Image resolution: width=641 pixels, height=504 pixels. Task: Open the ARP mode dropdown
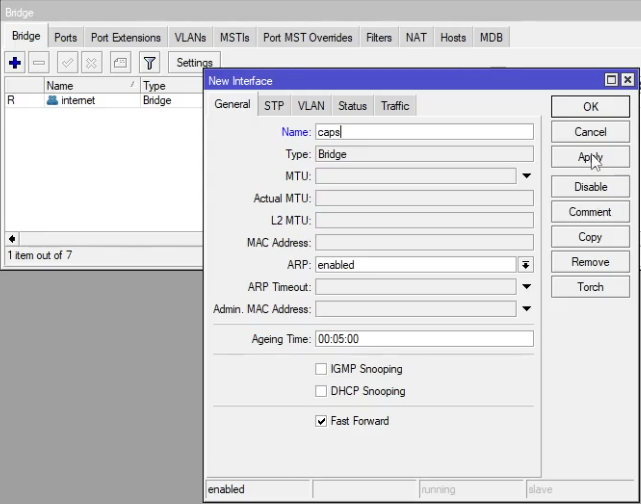(525, 265)
